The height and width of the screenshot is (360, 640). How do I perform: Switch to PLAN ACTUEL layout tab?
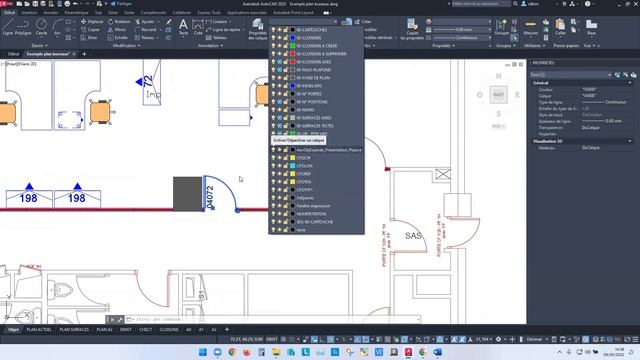(x=39, y=329)
